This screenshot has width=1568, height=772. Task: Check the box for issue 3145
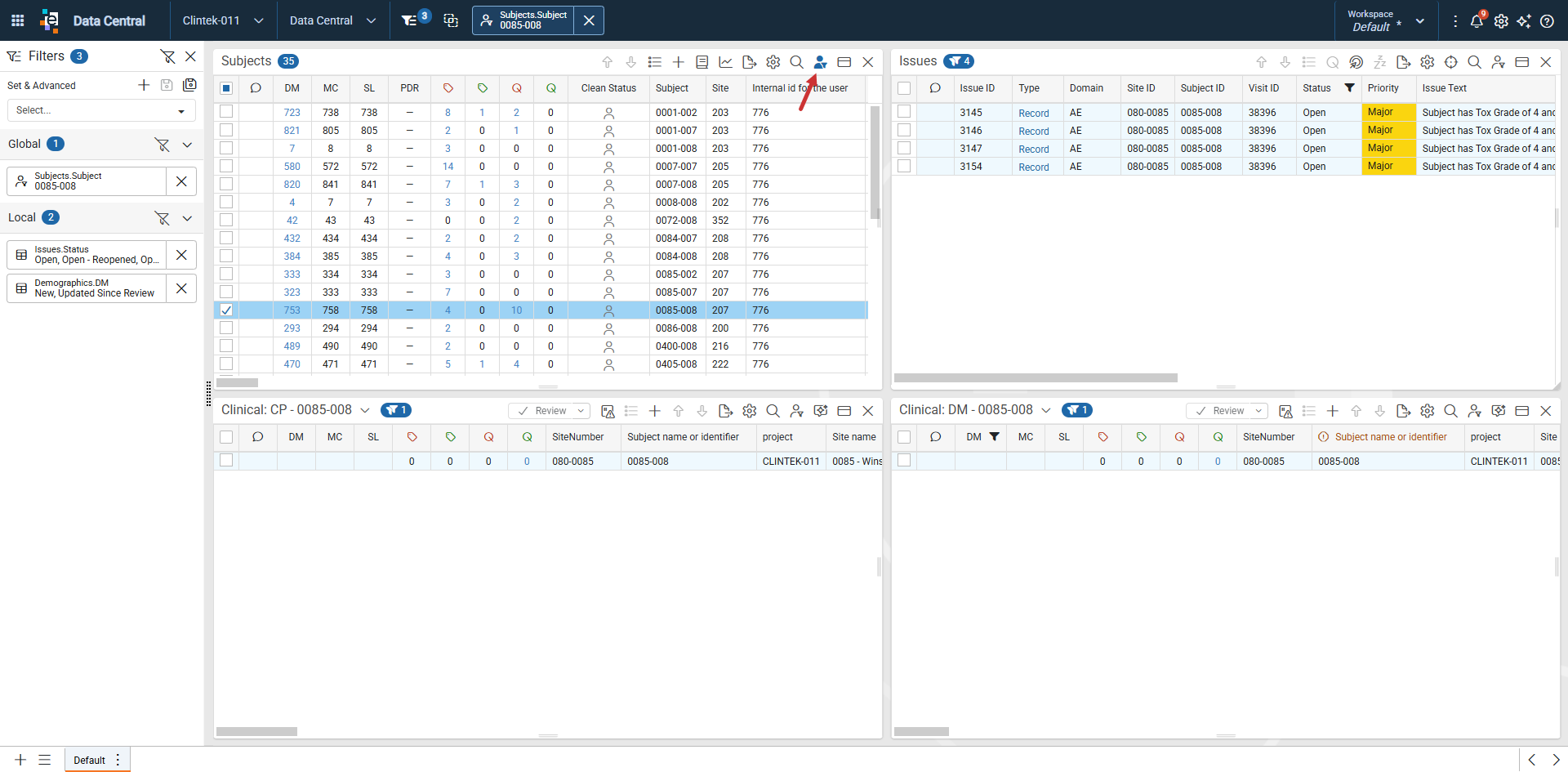pyautogui.click(x=904, y=112)
